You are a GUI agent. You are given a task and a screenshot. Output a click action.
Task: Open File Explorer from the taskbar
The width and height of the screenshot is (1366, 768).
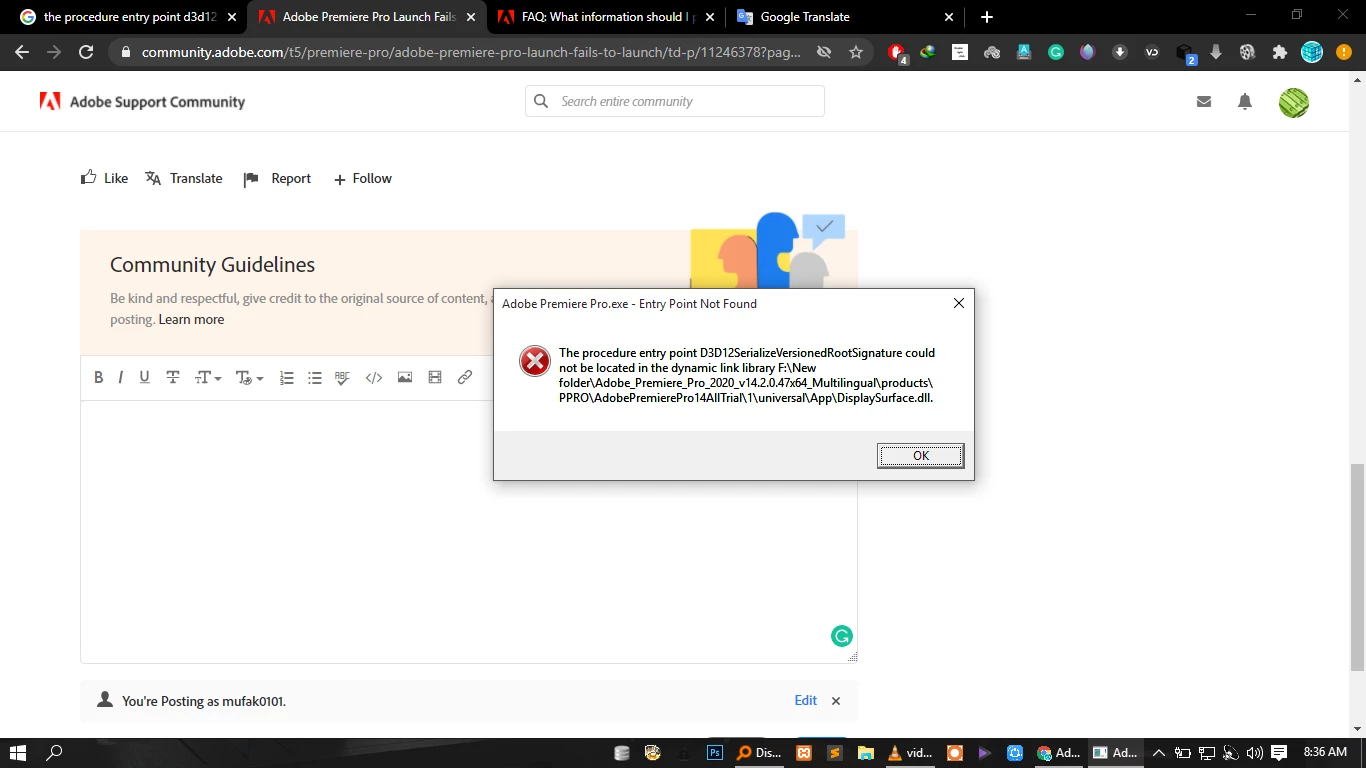[x=865, y=753]
